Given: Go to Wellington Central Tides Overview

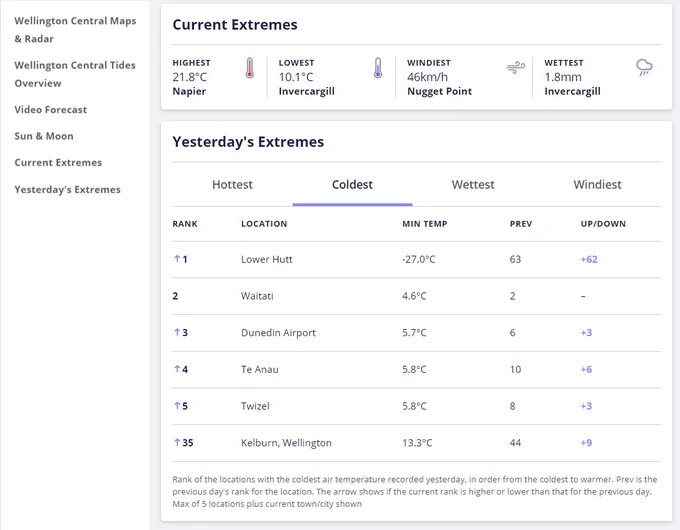Looking at the screenshot, I should [75, 74].
